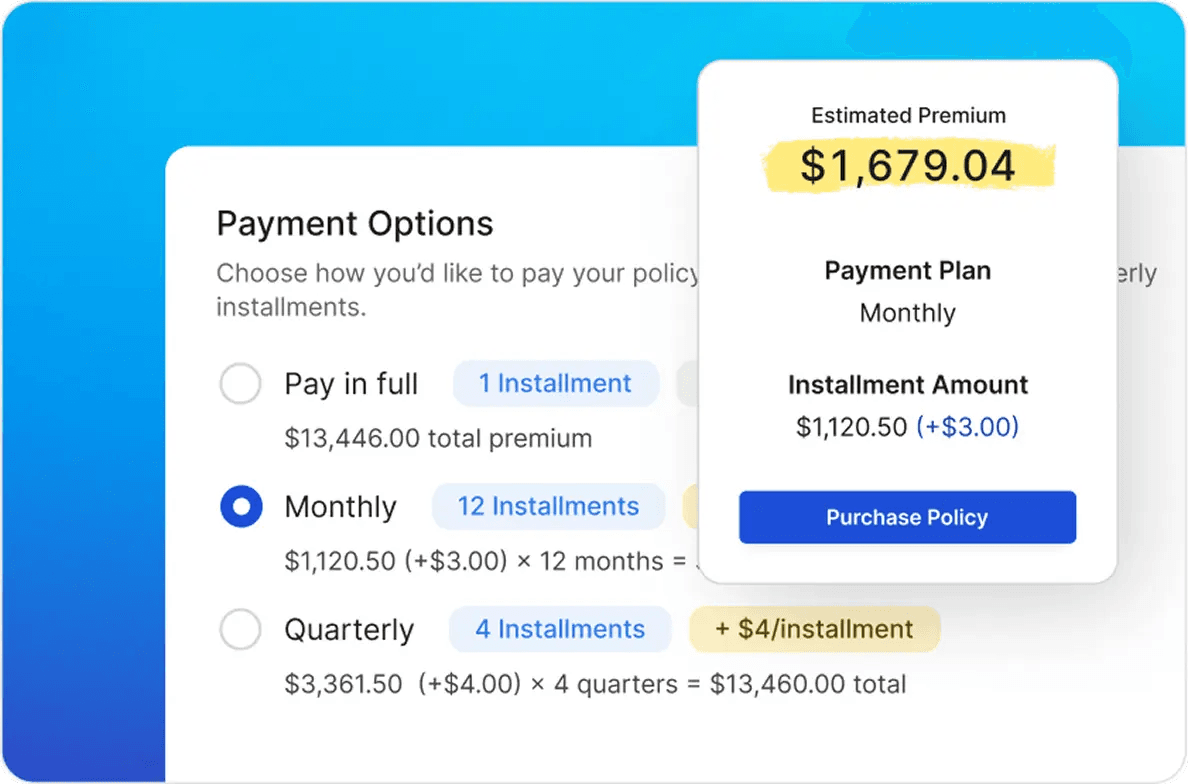The width and height of the screenshot is (1188, 784).
Task: Click the 1 Installment badge
Action: click(555, 384)
